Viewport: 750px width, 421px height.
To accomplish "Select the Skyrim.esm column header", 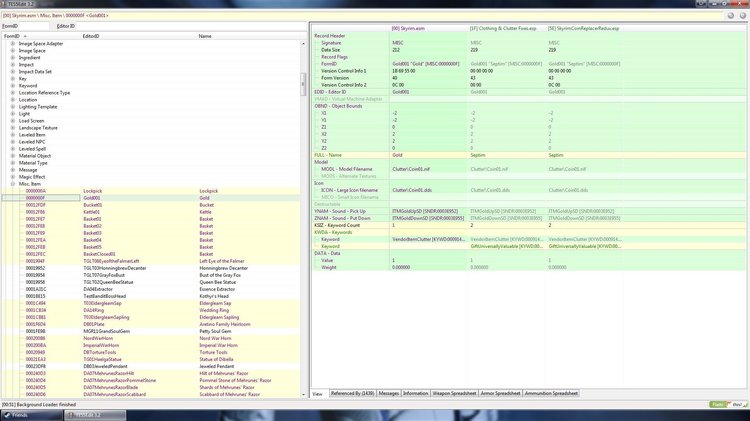I will click(x=429, y=29).
